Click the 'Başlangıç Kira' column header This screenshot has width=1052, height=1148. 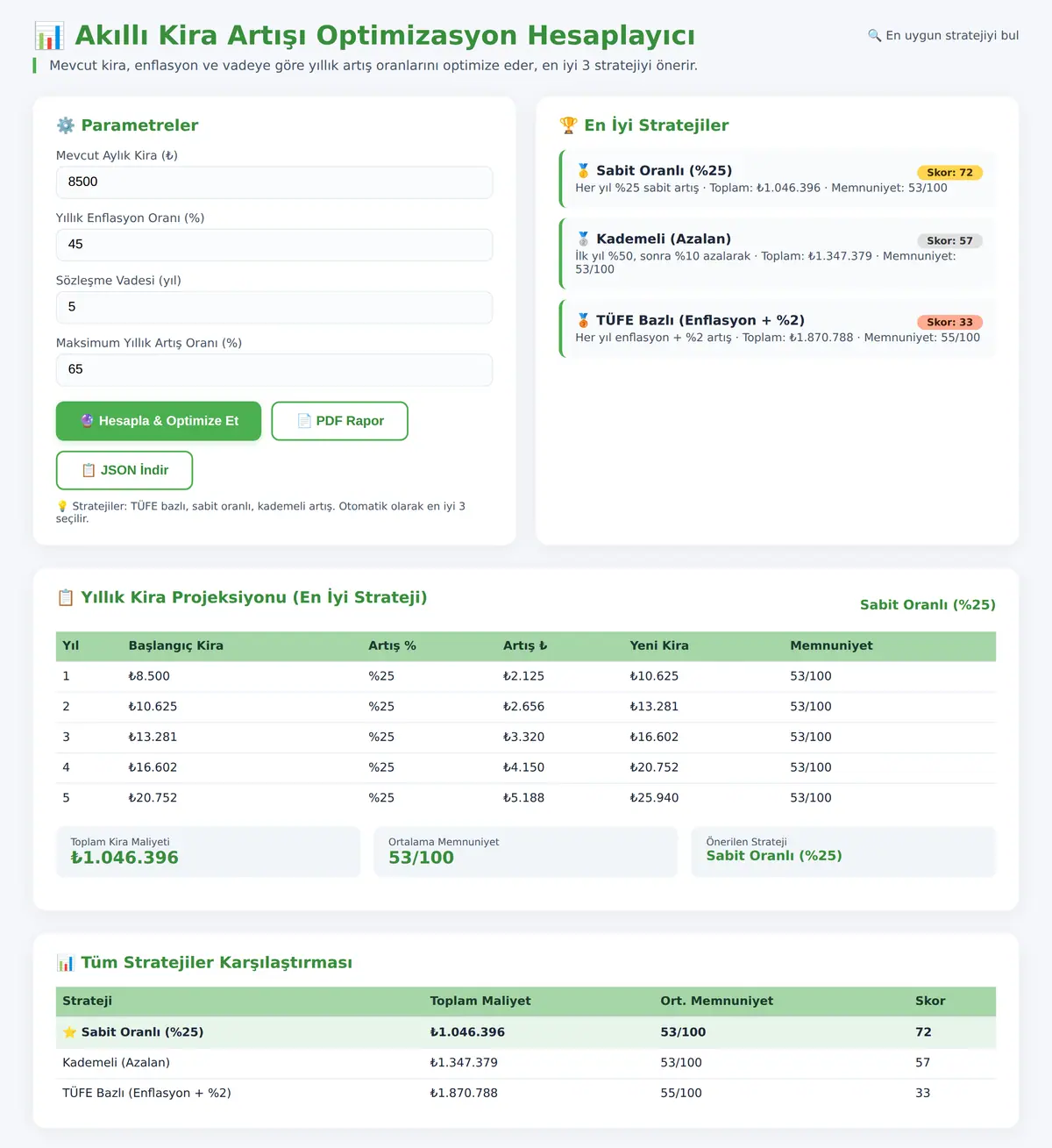tap(176, 645)
